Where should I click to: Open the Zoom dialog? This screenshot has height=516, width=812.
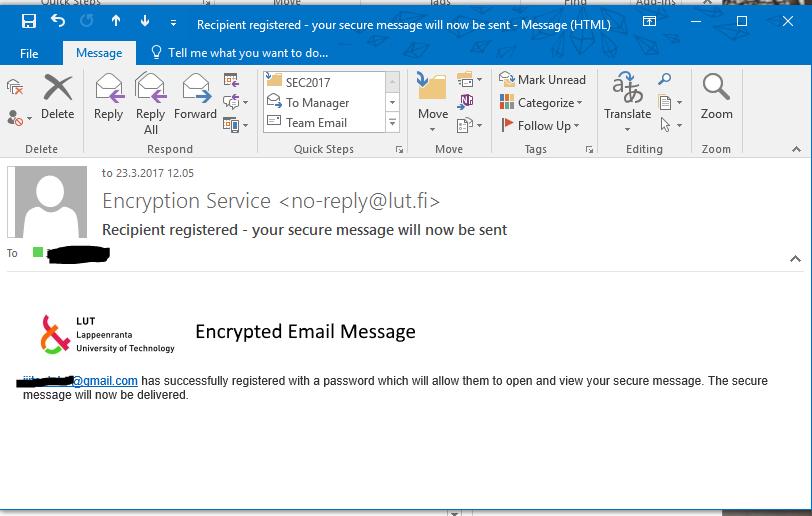coord(717,98)
